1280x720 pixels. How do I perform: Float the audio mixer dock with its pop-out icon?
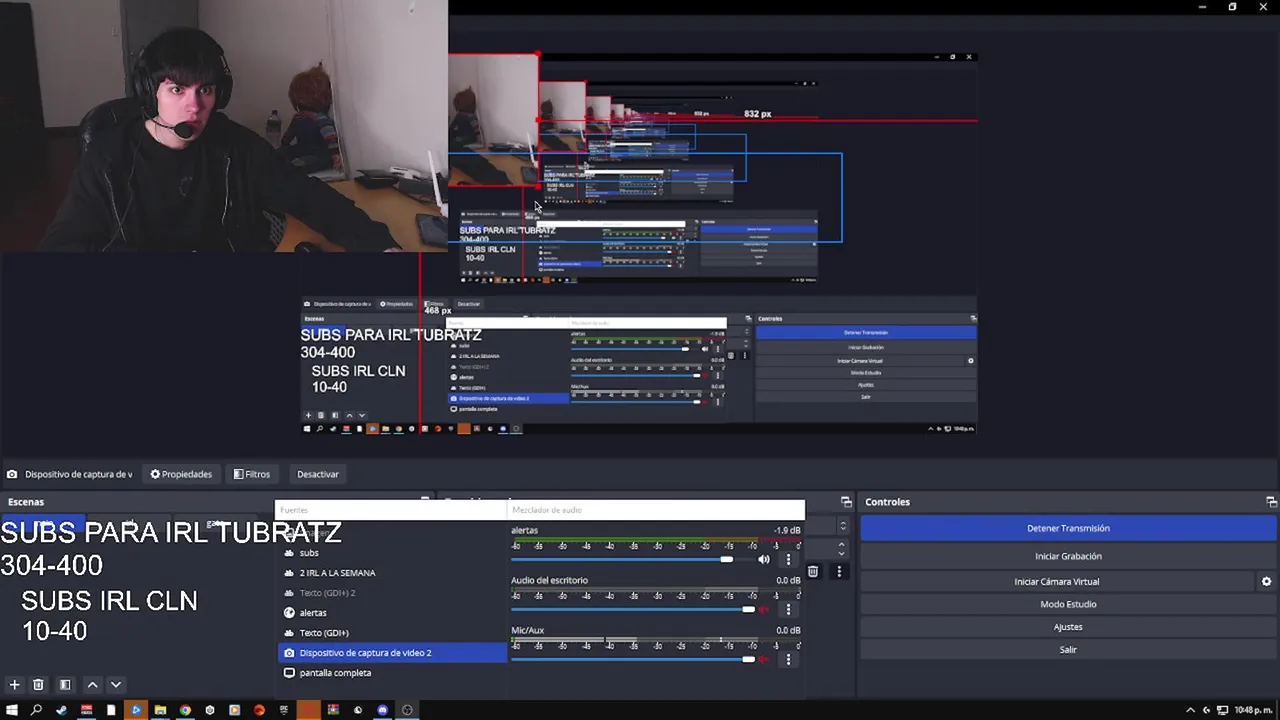click(x=846, y=502)
